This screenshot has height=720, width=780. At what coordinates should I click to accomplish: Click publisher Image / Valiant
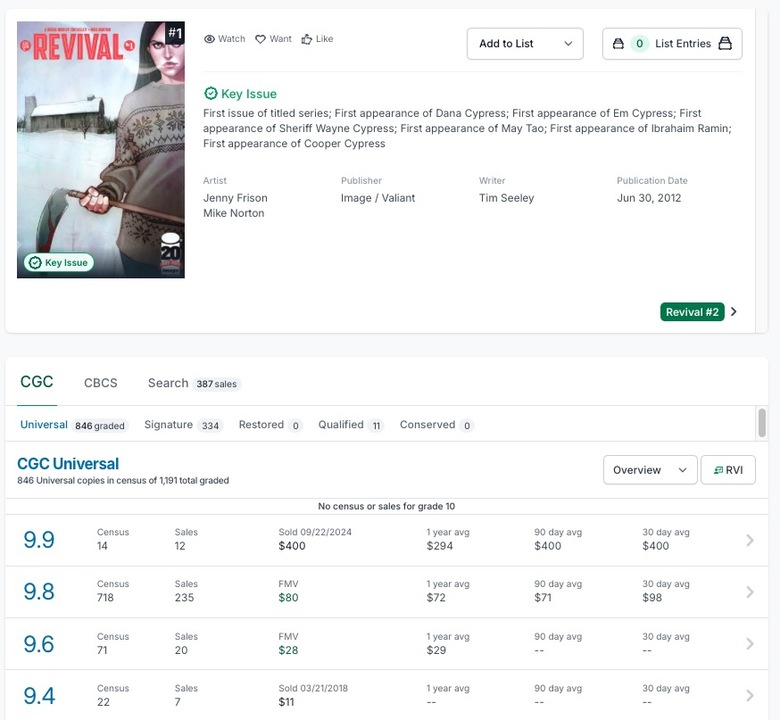pyautogui.click(x=378, y=198)
